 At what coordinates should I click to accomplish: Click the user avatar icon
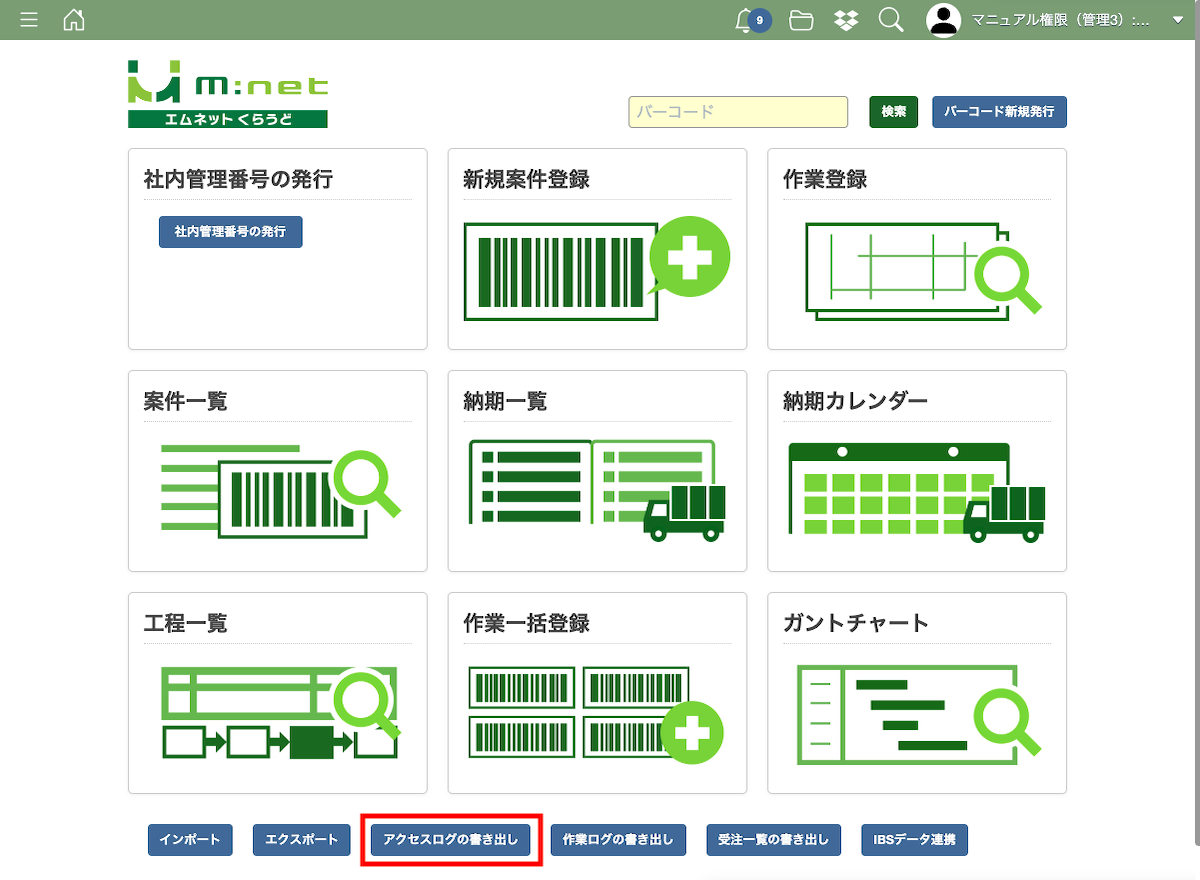(x=943, y=20)
